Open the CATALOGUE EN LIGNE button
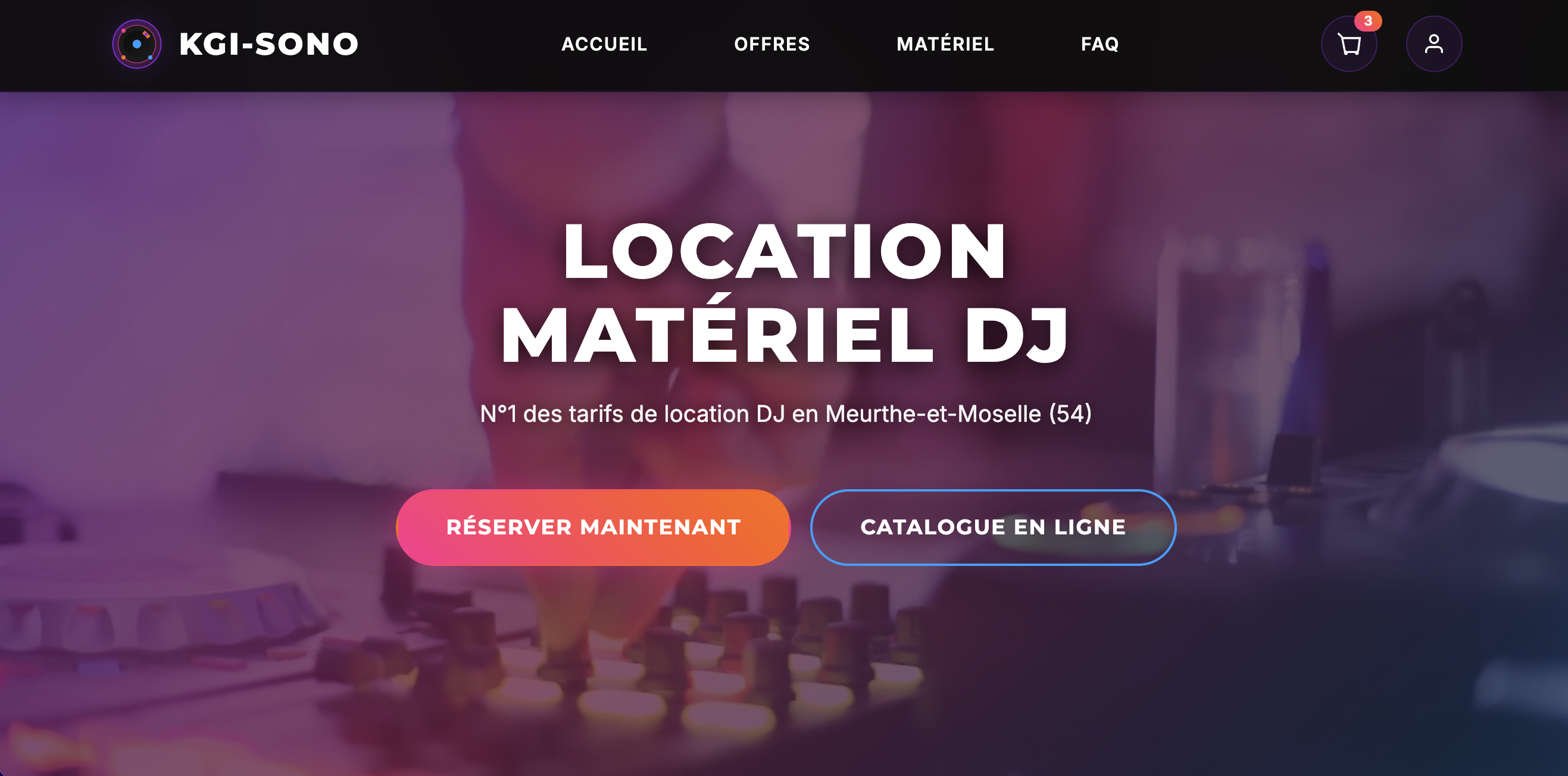This screenshot has height=776, width=1568. point(993,527)
